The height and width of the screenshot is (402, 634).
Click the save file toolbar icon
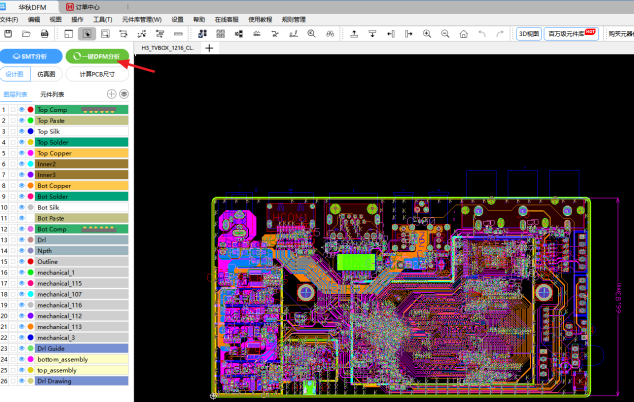click(8, 34)
